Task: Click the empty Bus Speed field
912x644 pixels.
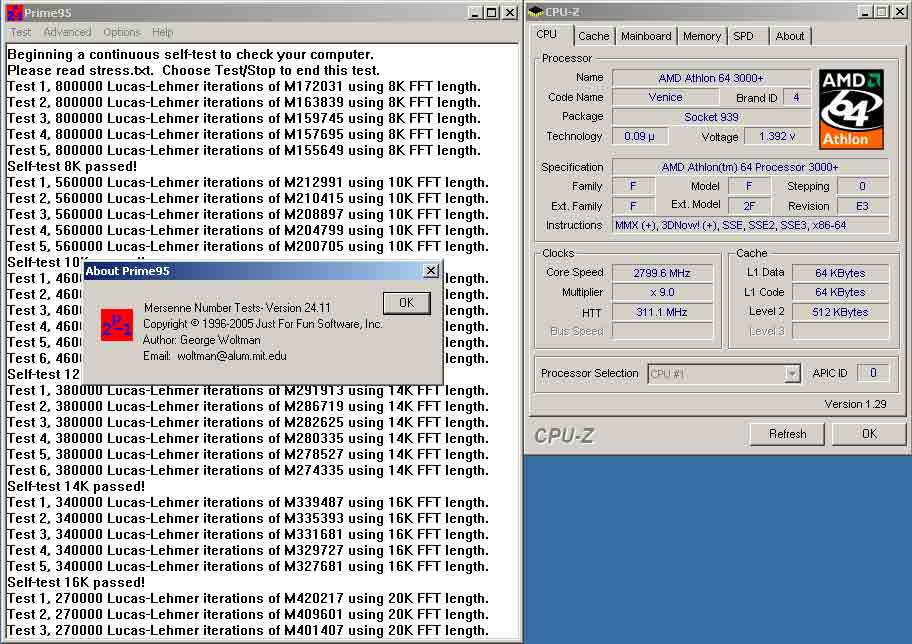Action: click(x=662, y=331)
